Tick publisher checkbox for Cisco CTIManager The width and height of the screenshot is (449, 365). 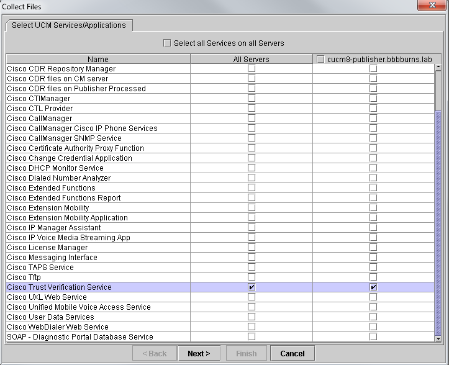click(373, 98)
